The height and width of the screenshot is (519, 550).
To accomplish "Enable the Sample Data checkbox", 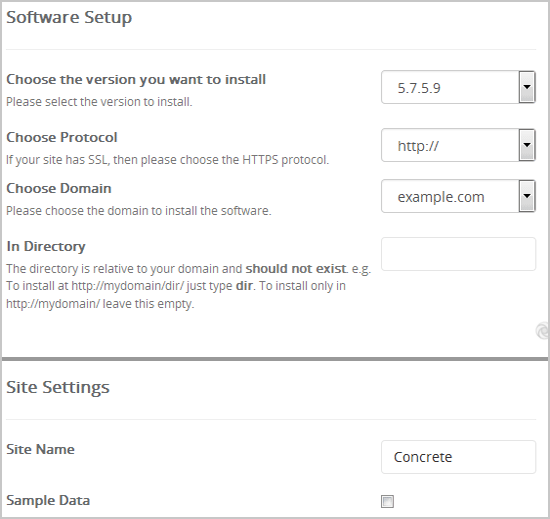I will pos(388,501).
